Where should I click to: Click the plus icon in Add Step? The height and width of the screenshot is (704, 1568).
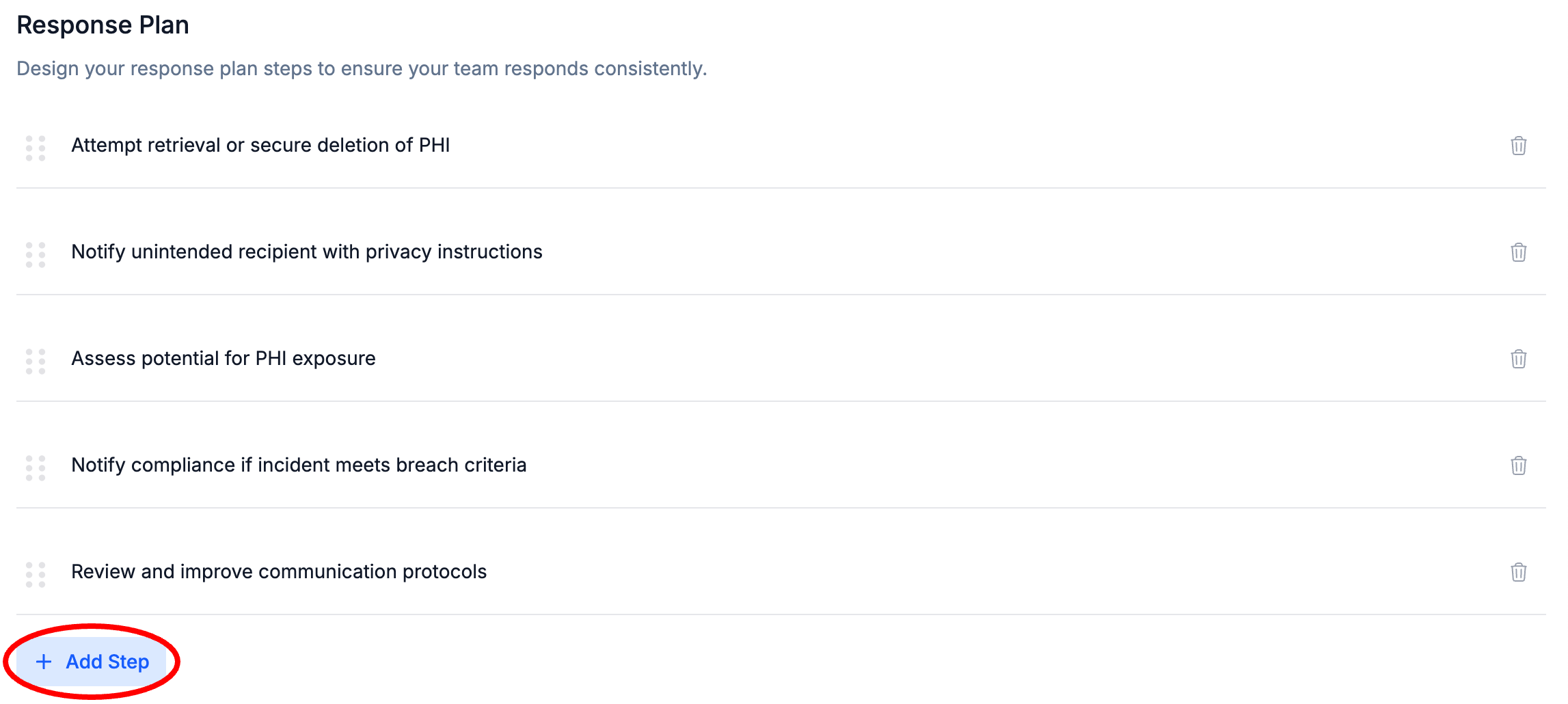click(44, 662)
